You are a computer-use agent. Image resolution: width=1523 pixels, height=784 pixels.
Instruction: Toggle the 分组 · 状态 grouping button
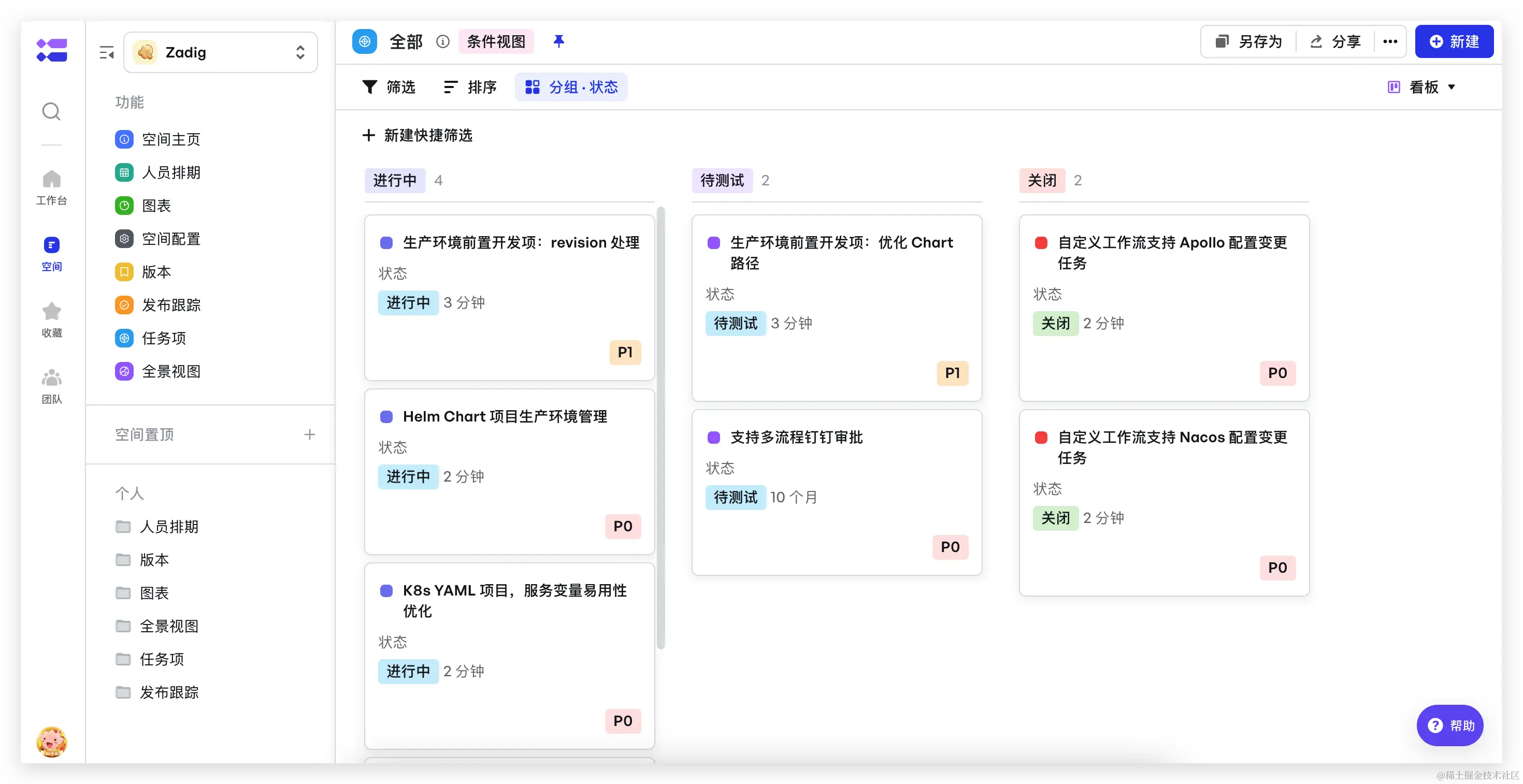(571, 88)
